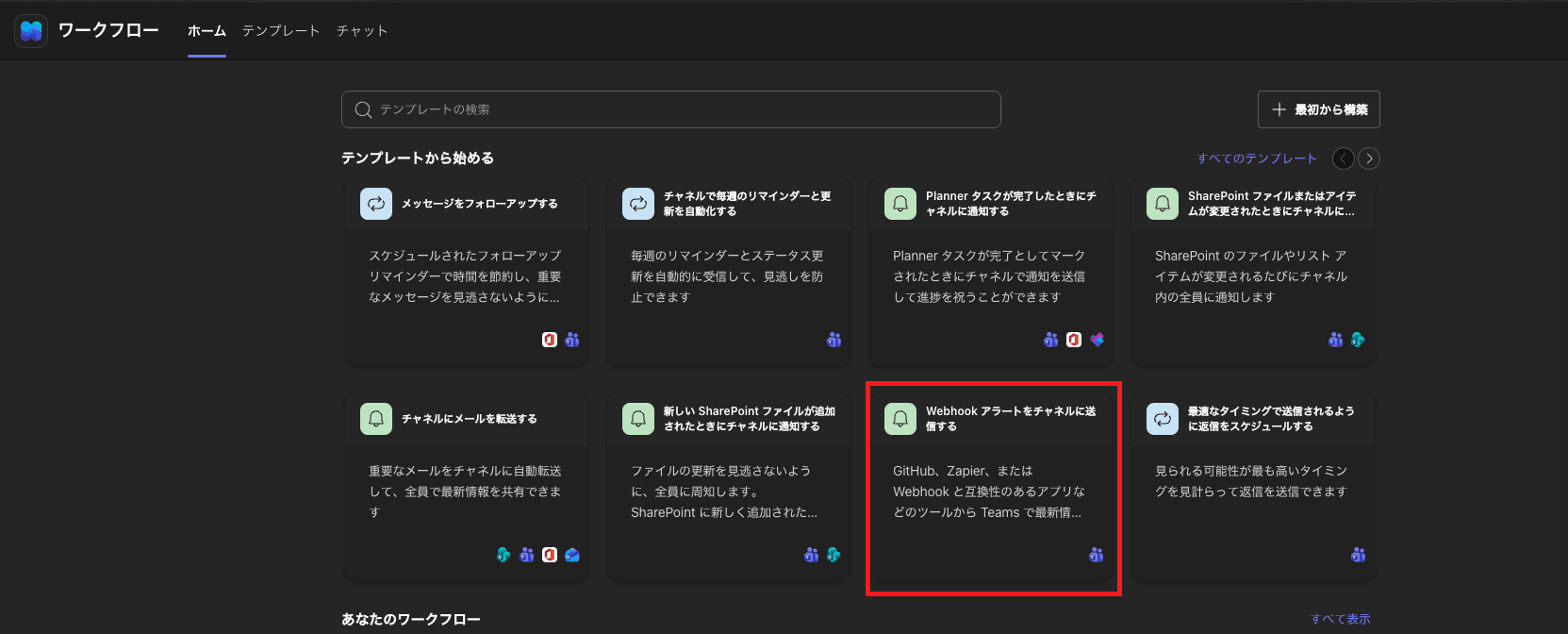
Task: Click Teams icon on 最適なタイミングで送信 card
Action: pyautogui.click(x=1359, y=555)
